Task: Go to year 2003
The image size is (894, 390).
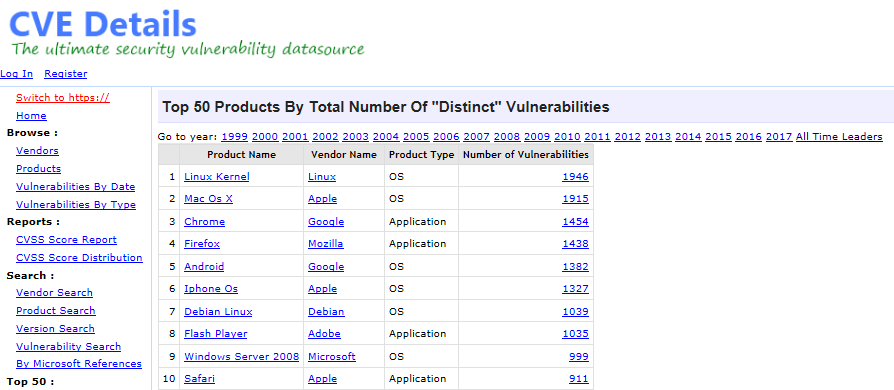Action: click(x=356, y=137)
